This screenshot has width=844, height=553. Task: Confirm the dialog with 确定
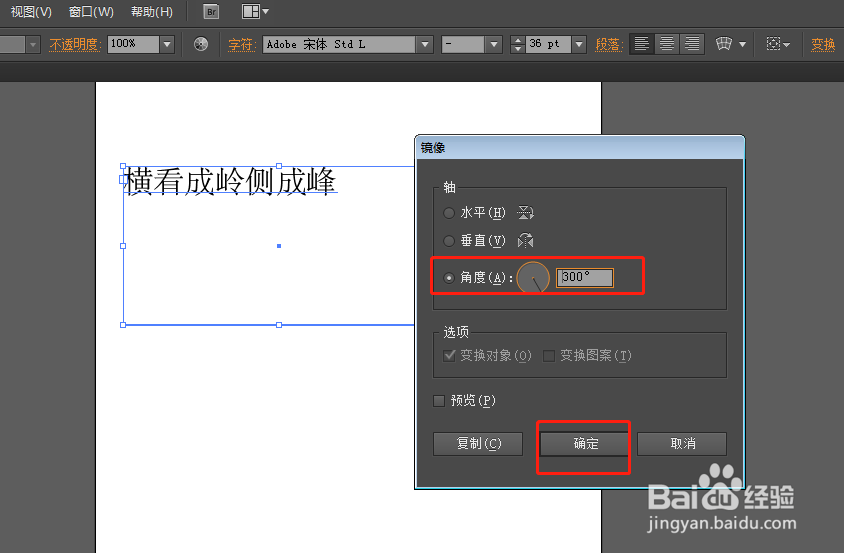(x=585, y=444)
